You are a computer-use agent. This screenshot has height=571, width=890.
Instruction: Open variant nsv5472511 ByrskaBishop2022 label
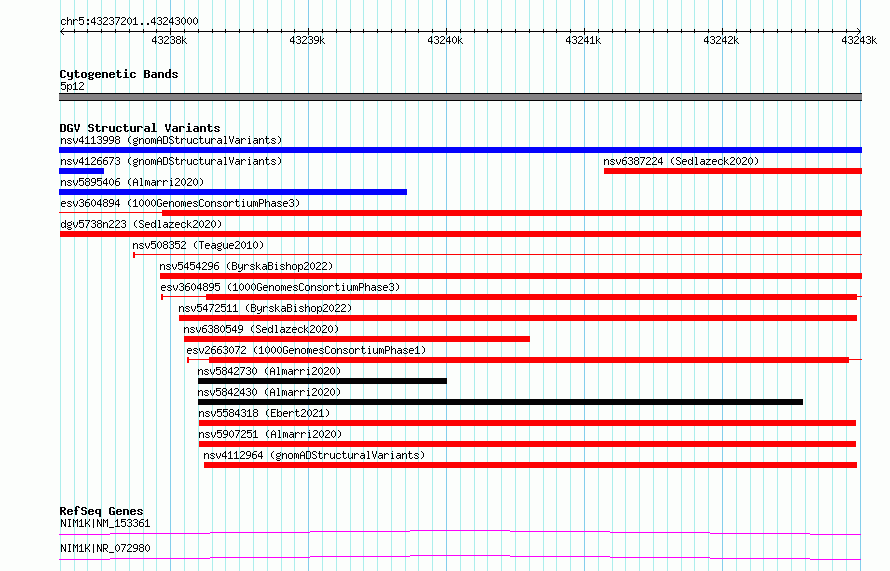(265, 308)
